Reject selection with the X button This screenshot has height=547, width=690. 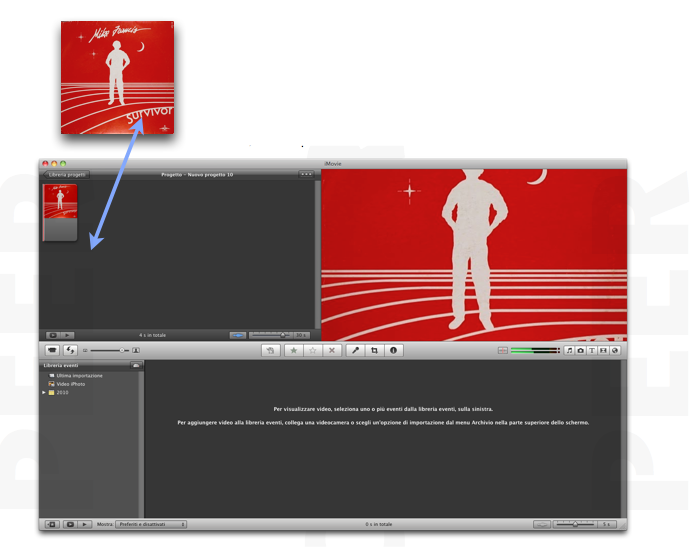[x=332, y=350]
